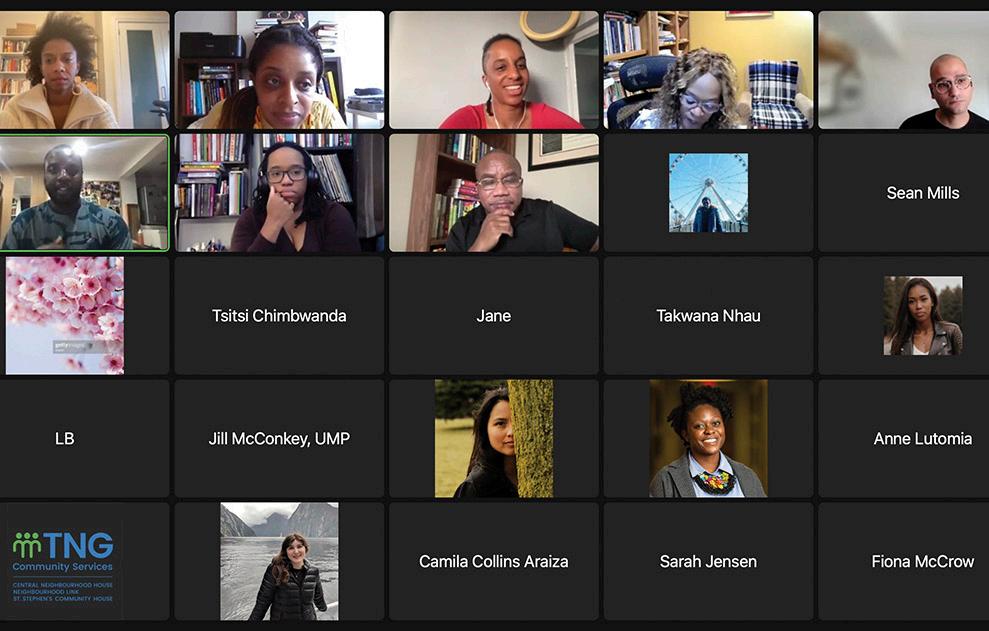Select the TNG Community Services logo tile
Viewport: 989px width, 631px height.
point(85,561)
